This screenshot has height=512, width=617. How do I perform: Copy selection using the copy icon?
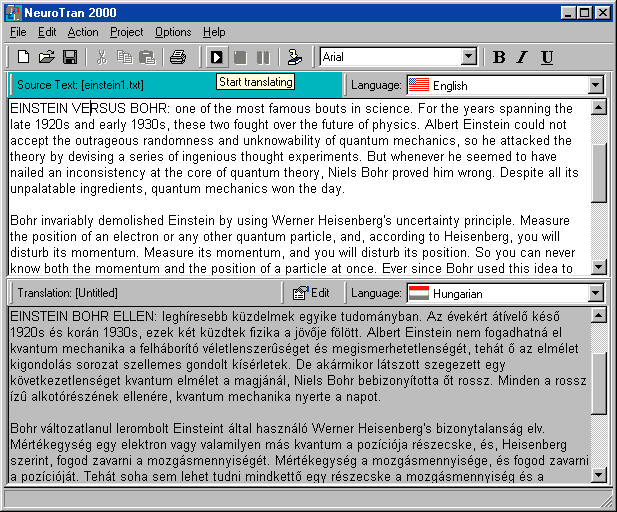(125, 57)
